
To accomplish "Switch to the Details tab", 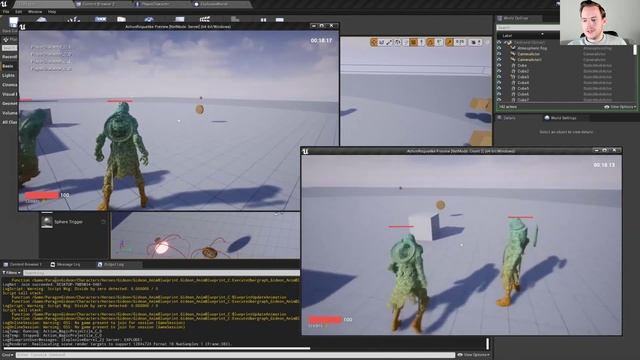I will (x=509, y=118).
